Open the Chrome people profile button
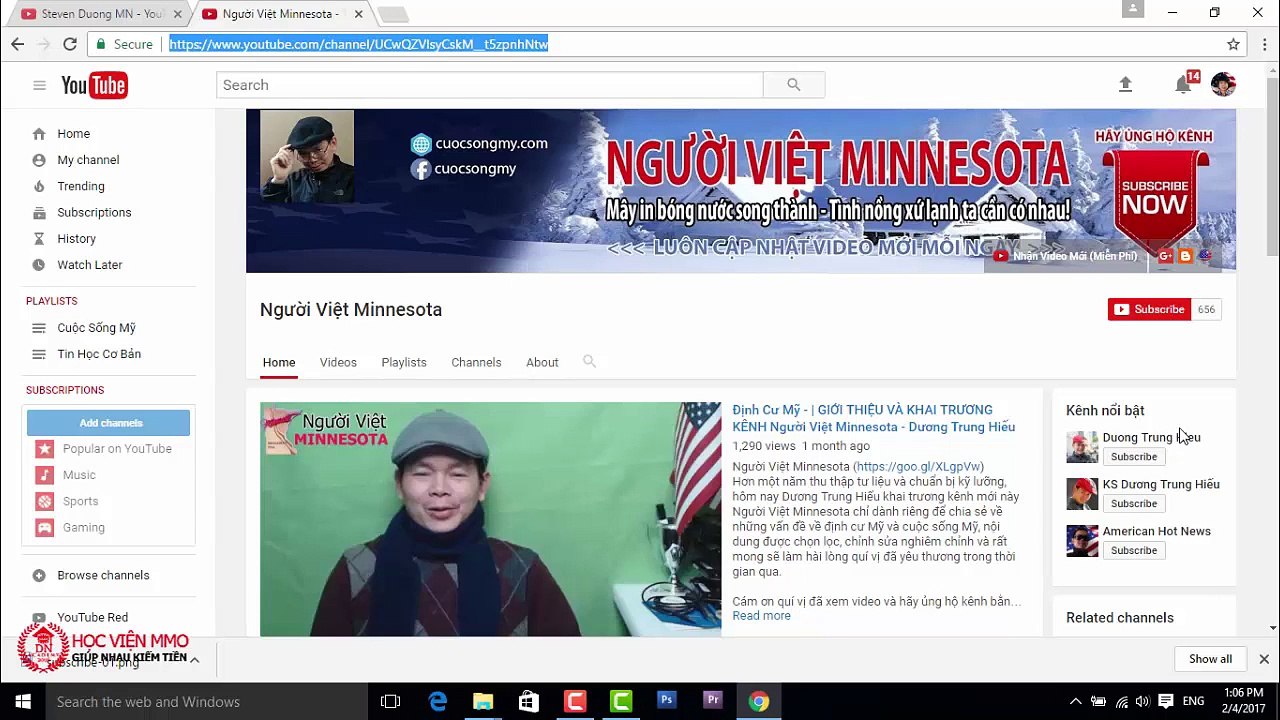Image resolution: width=1280 pixels, height=720 pixels. tap(1132, 9)
